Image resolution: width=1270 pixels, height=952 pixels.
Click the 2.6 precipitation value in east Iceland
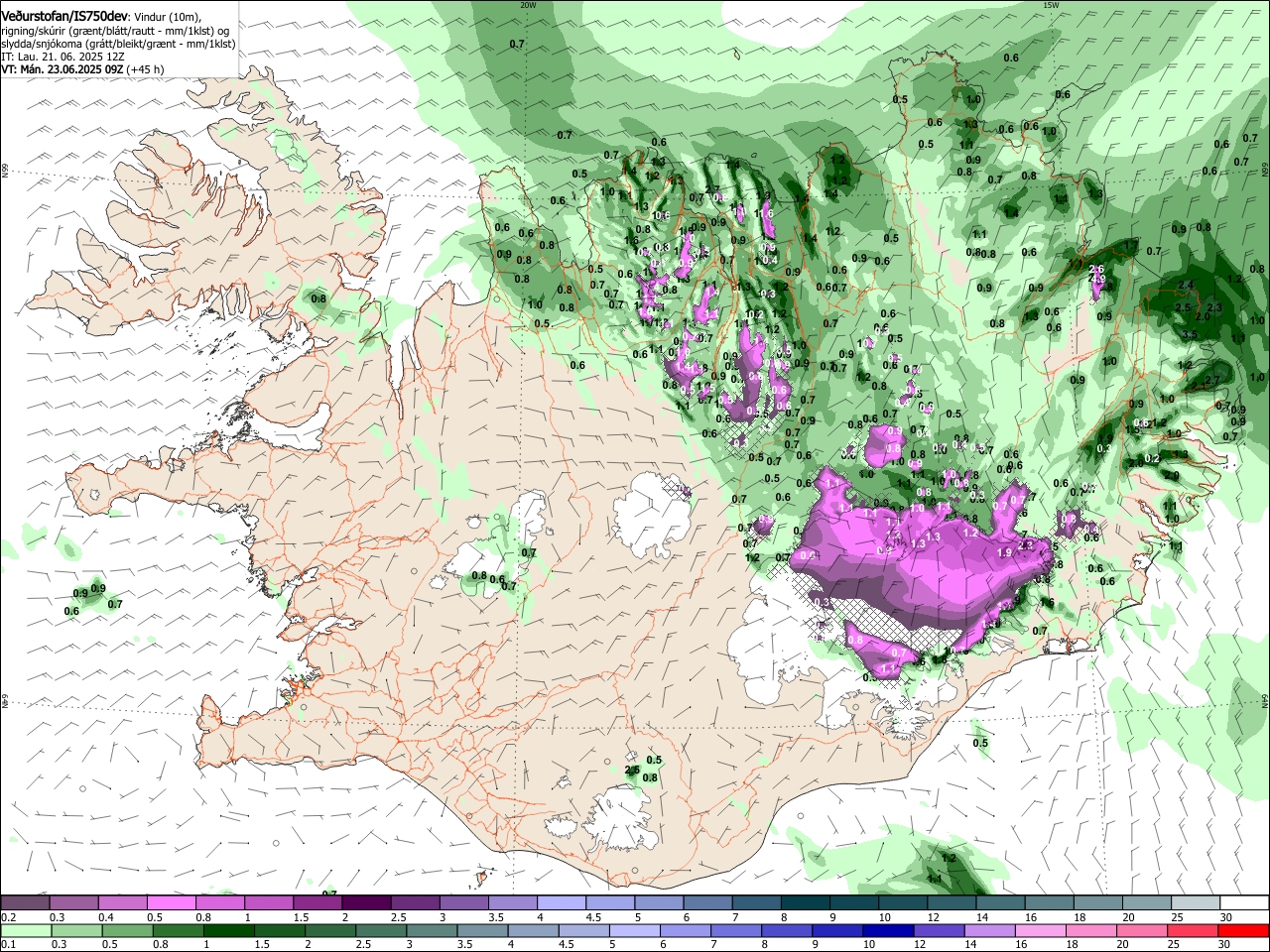pos(1096,269)
